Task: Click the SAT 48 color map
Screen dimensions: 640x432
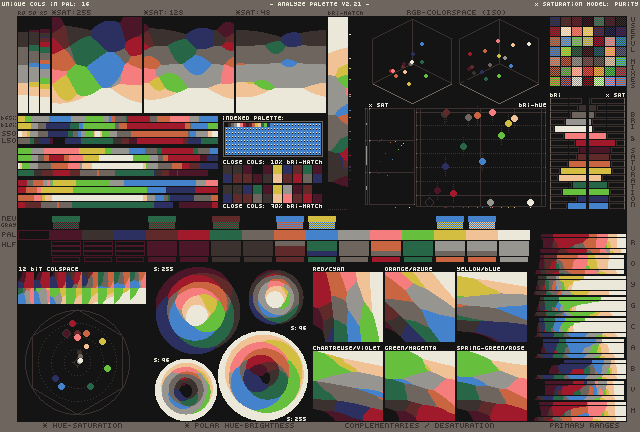Action: 281,65
